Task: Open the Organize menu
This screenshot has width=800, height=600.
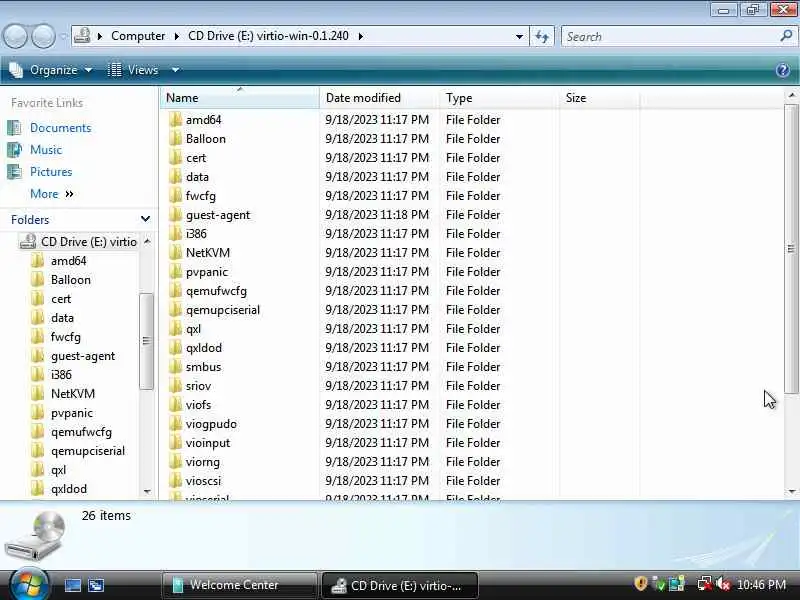Action: 51,70
